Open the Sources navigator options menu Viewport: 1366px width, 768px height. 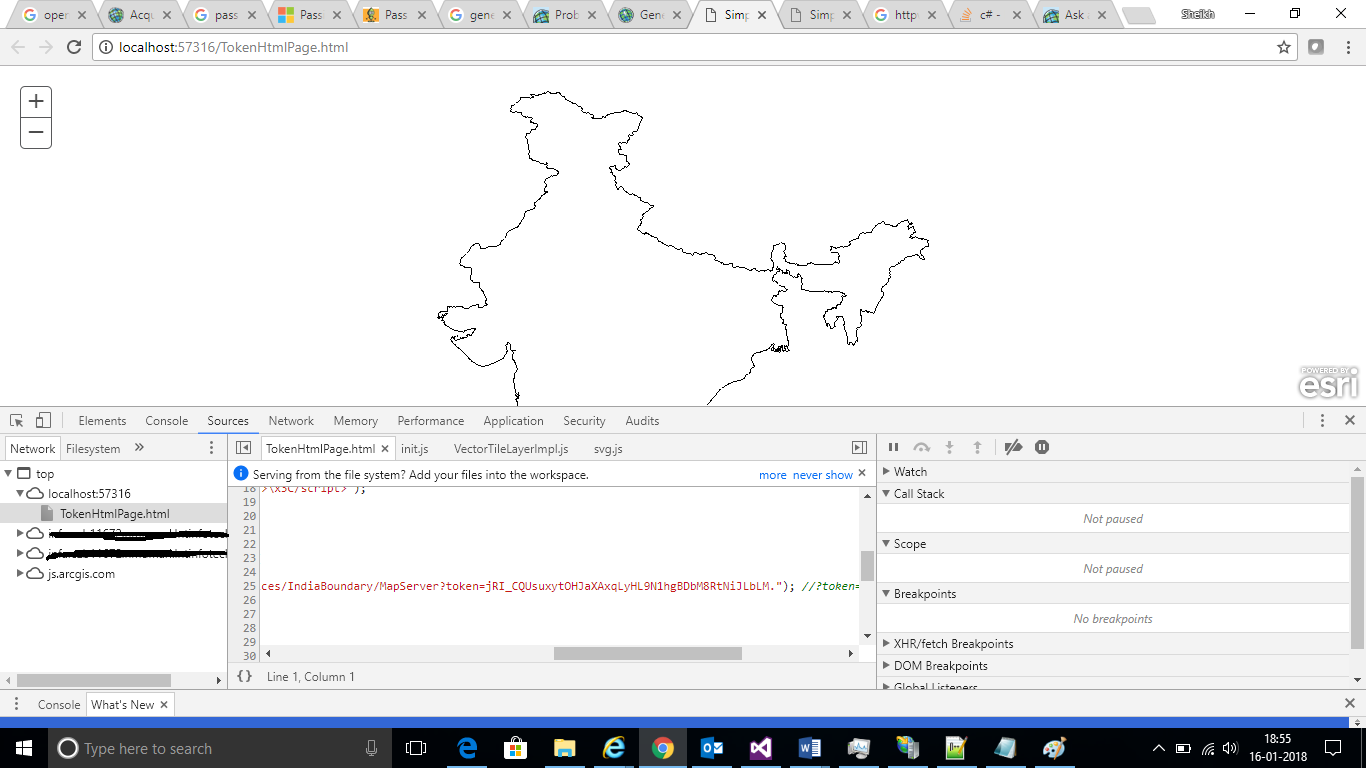211,448
